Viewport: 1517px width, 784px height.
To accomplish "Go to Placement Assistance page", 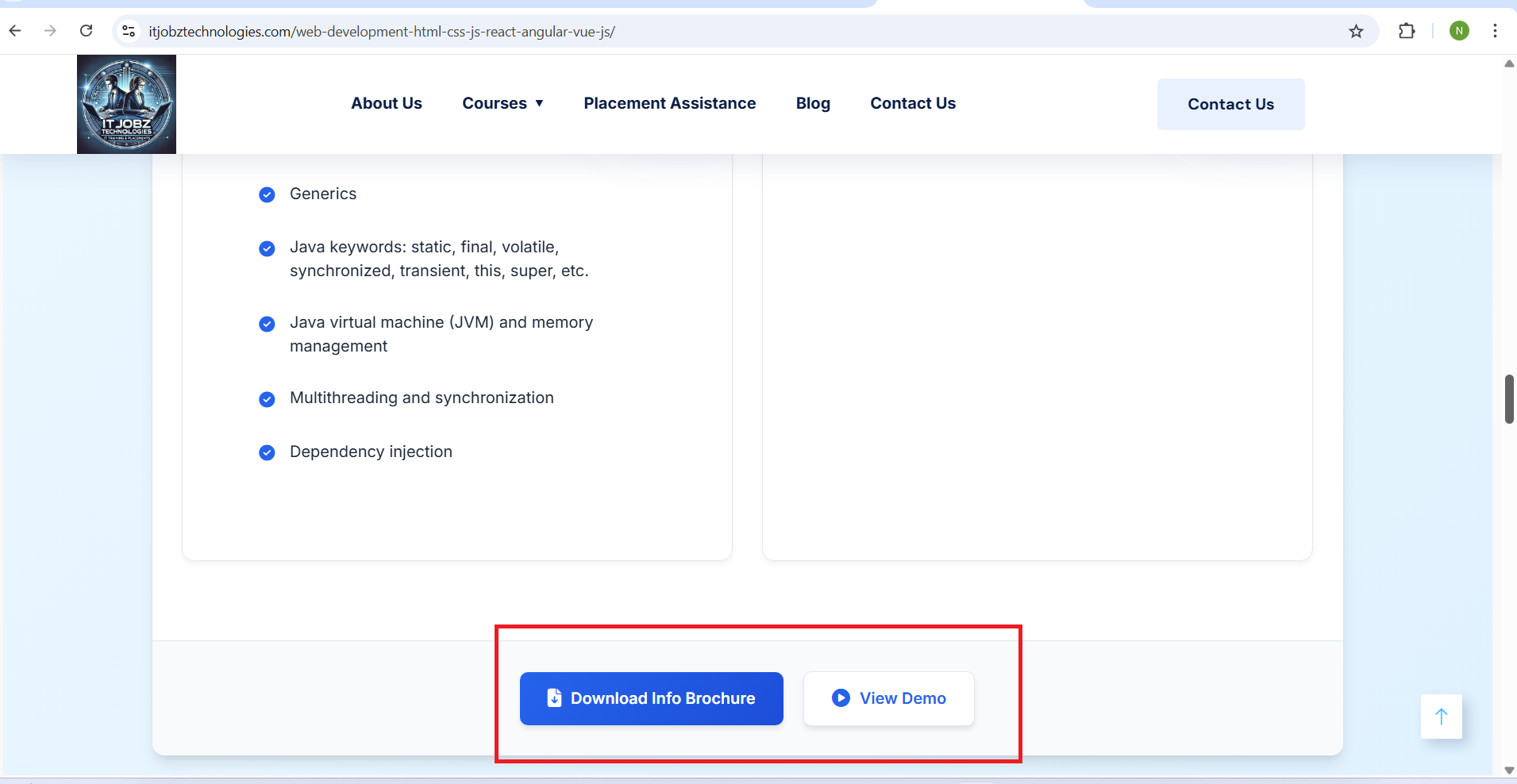I will (669, 103).
